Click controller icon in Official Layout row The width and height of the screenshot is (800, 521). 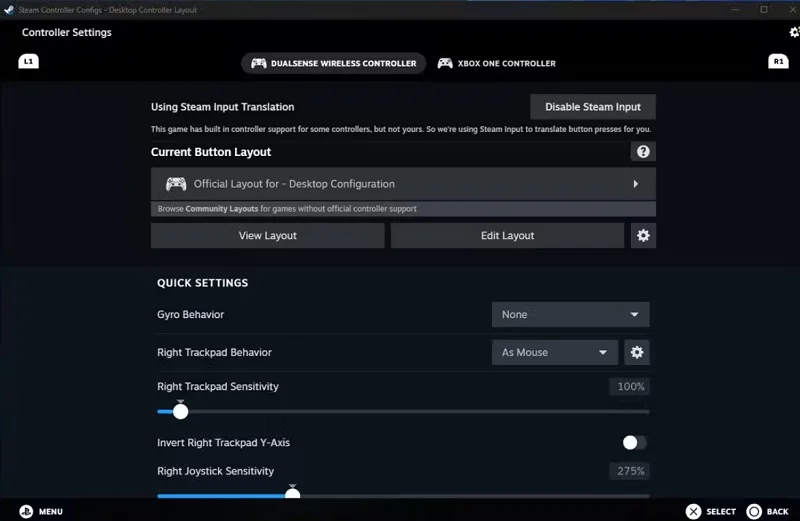point(176,184)
